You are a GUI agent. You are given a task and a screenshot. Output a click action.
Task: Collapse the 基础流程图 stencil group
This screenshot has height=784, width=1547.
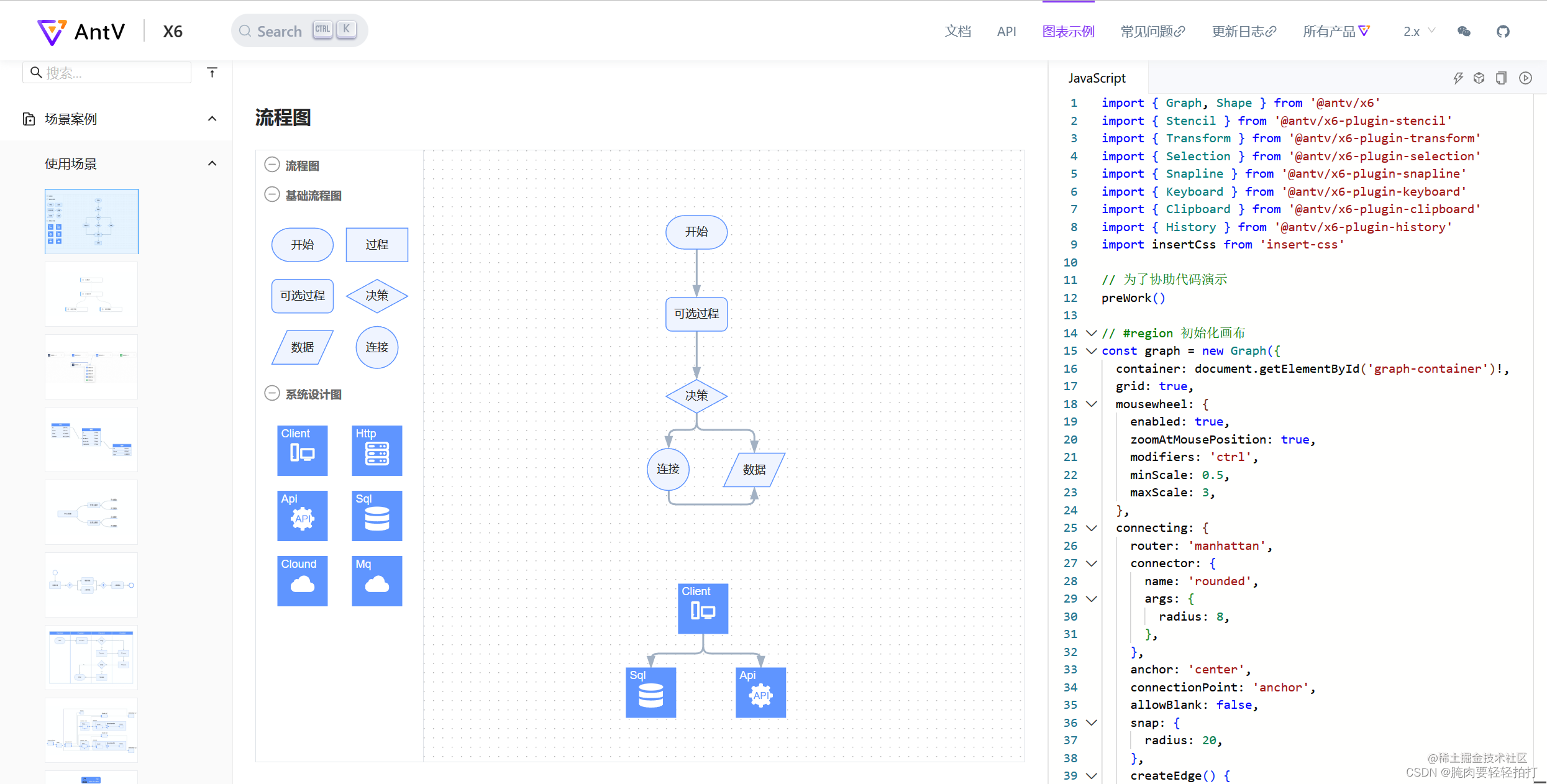pos(272,195)
